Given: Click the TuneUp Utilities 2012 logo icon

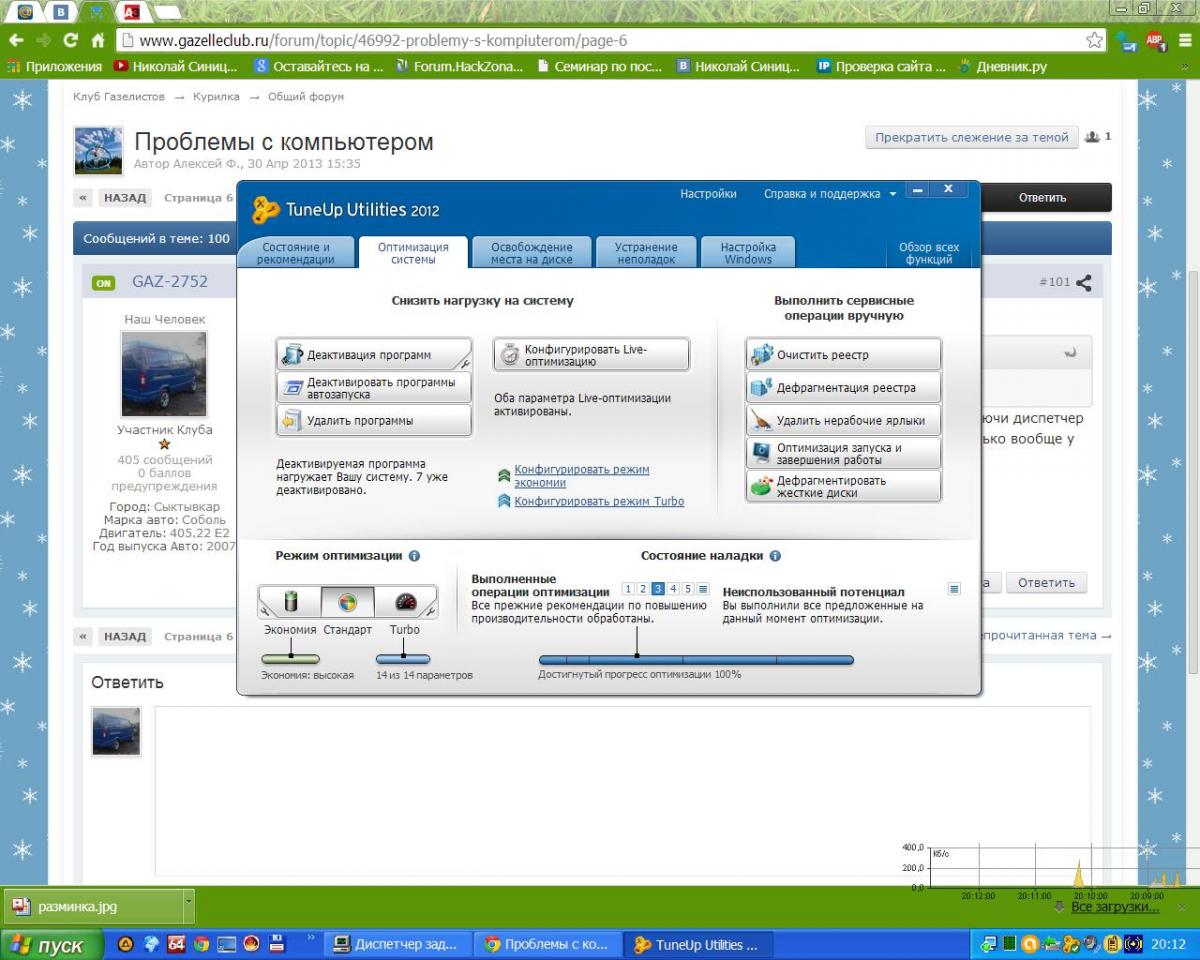Looking at the screenshot, I should pos(265,209).
